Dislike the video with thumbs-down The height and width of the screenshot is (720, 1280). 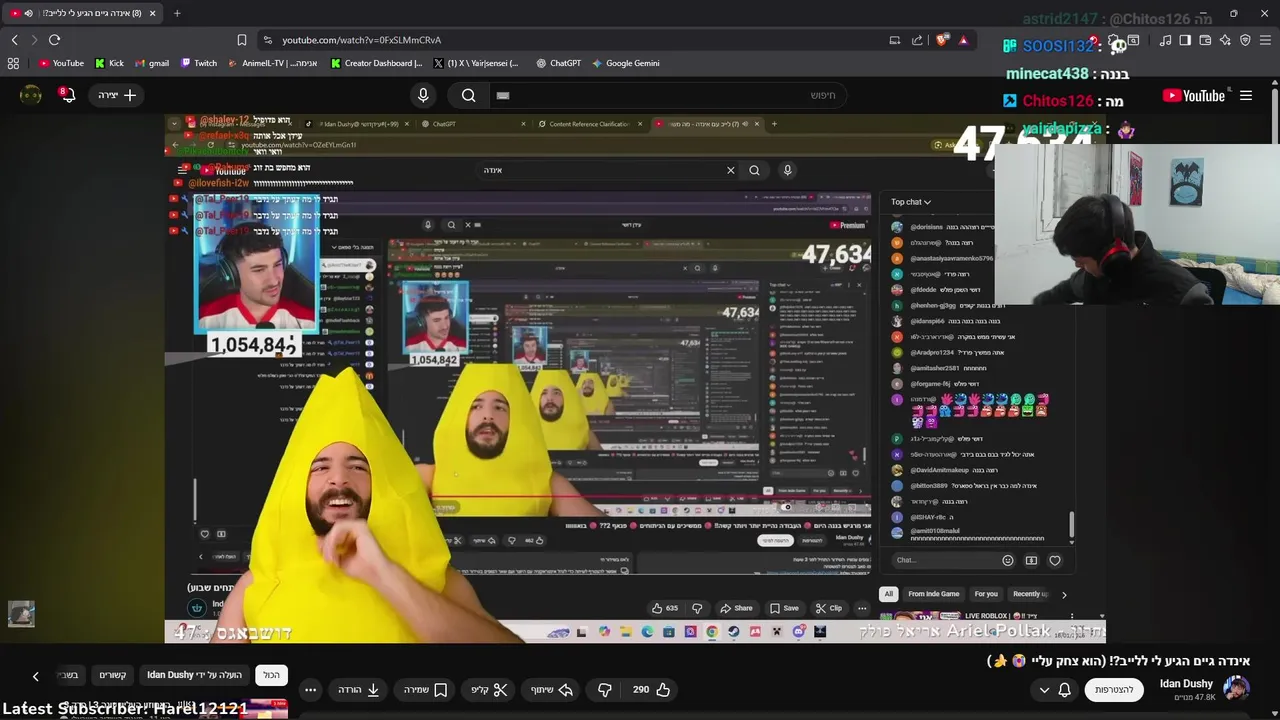pos(605,690)
